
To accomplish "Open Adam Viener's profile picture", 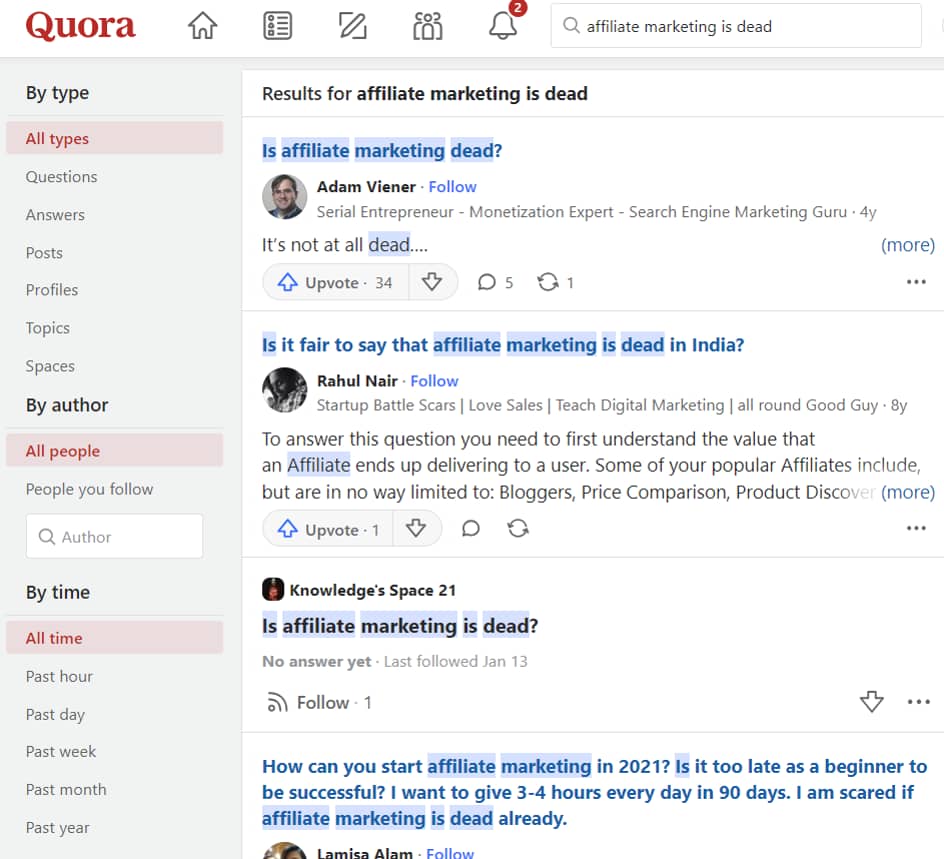I will coord(285,197).
